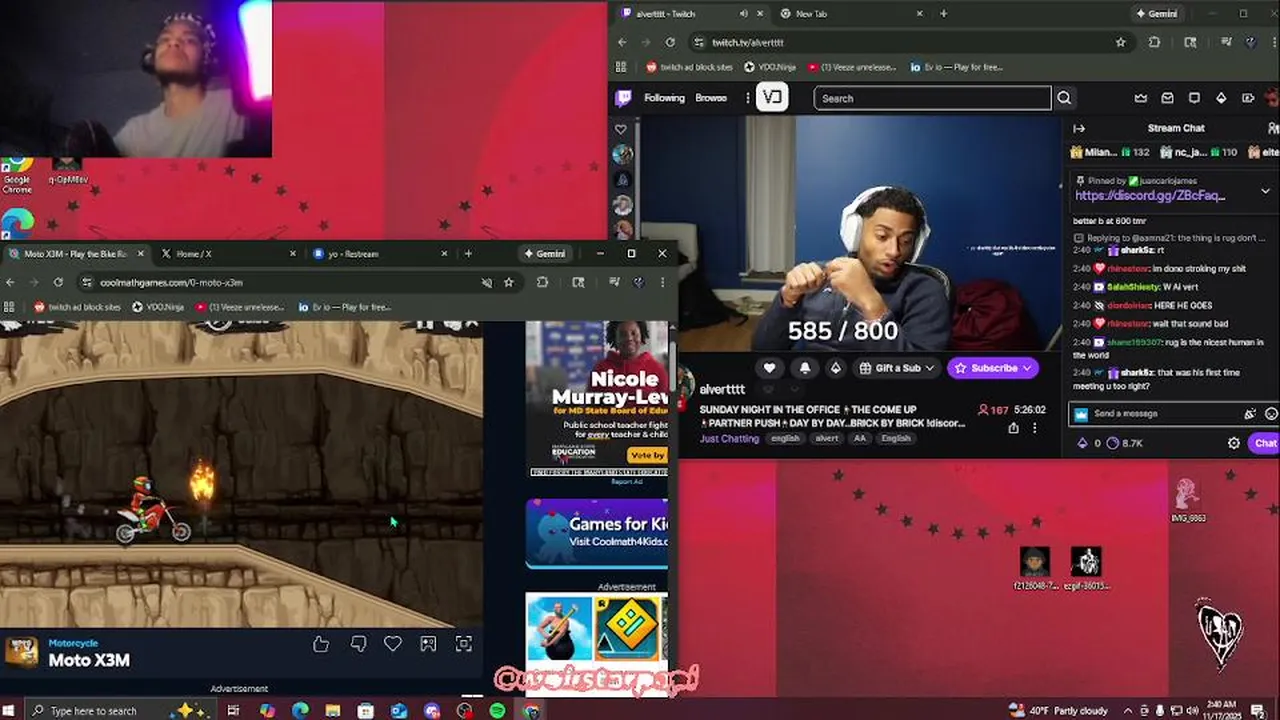Click the Vote by button in Nicole Murray ad

click(x=646, y=455)
